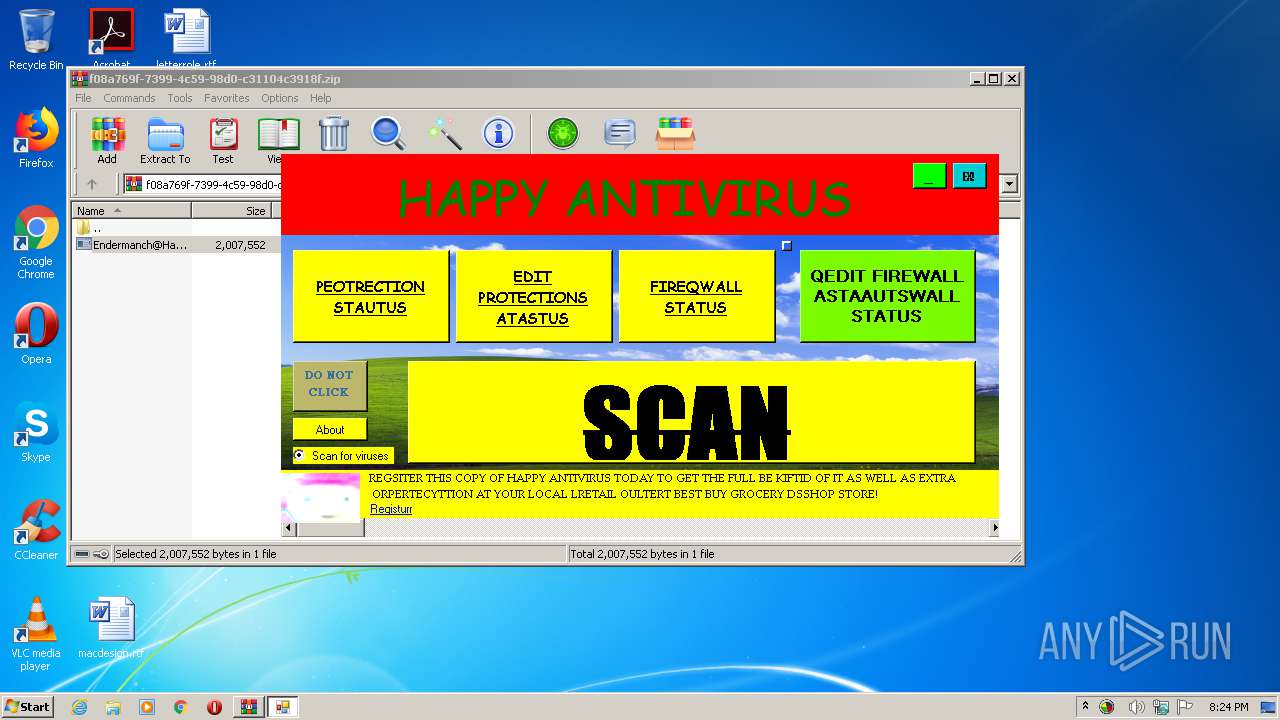Click the Info toolbar icon
1280x720 pixels.
pyautogui.click(x=498, y=134)
